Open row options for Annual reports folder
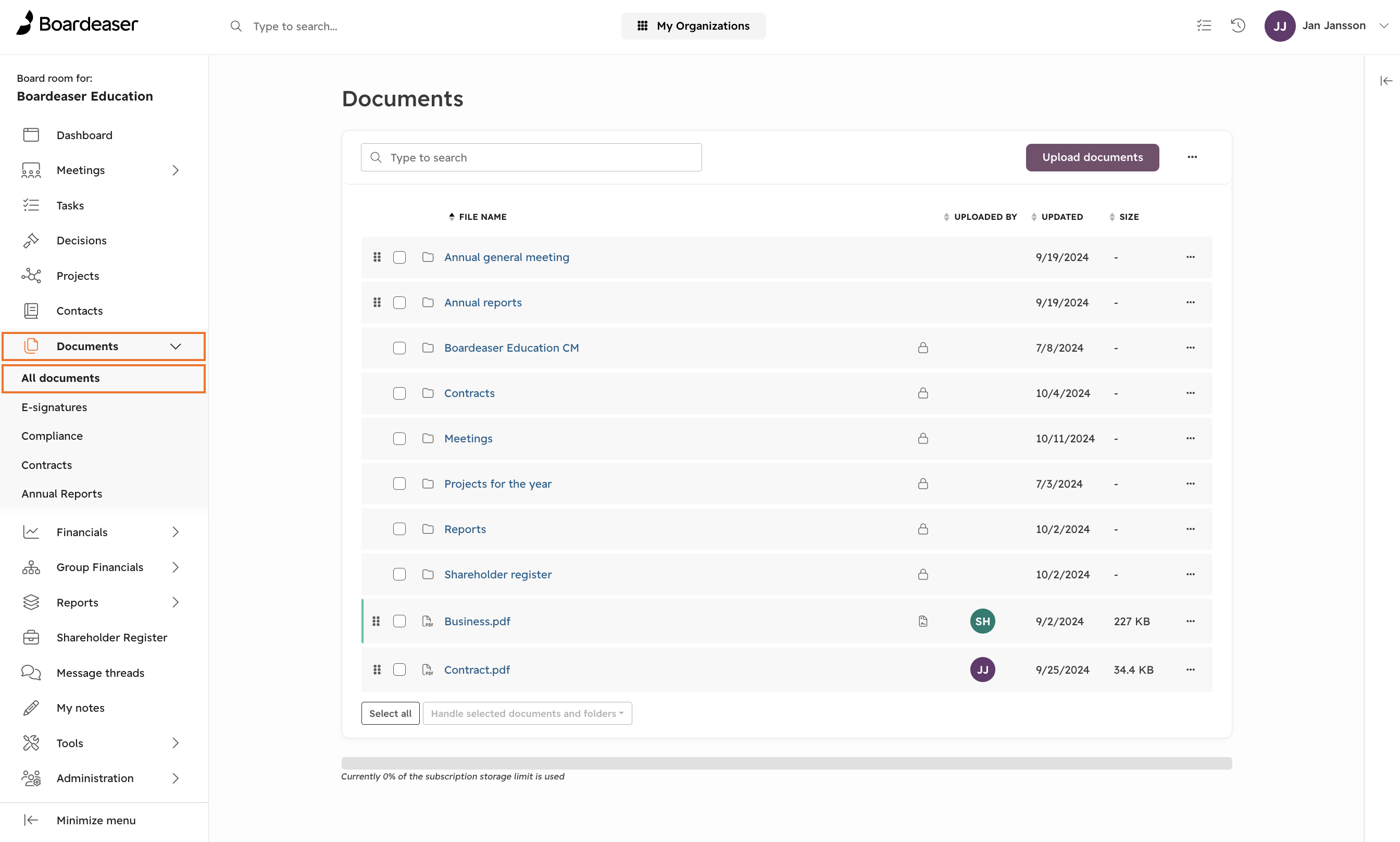Image resolution: width=1400 pixels, height=842 pixels. point(1190,302)
